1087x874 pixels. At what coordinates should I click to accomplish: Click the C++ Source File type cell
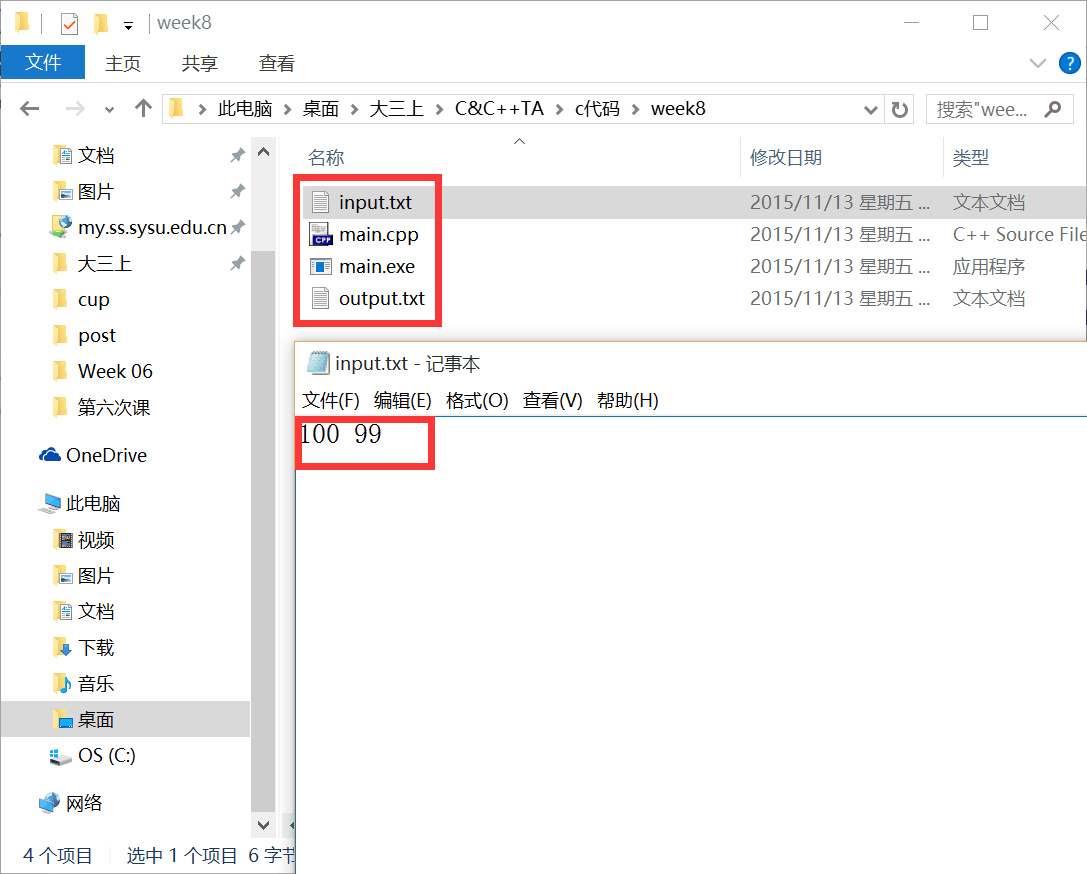[x=1019, y=234]
